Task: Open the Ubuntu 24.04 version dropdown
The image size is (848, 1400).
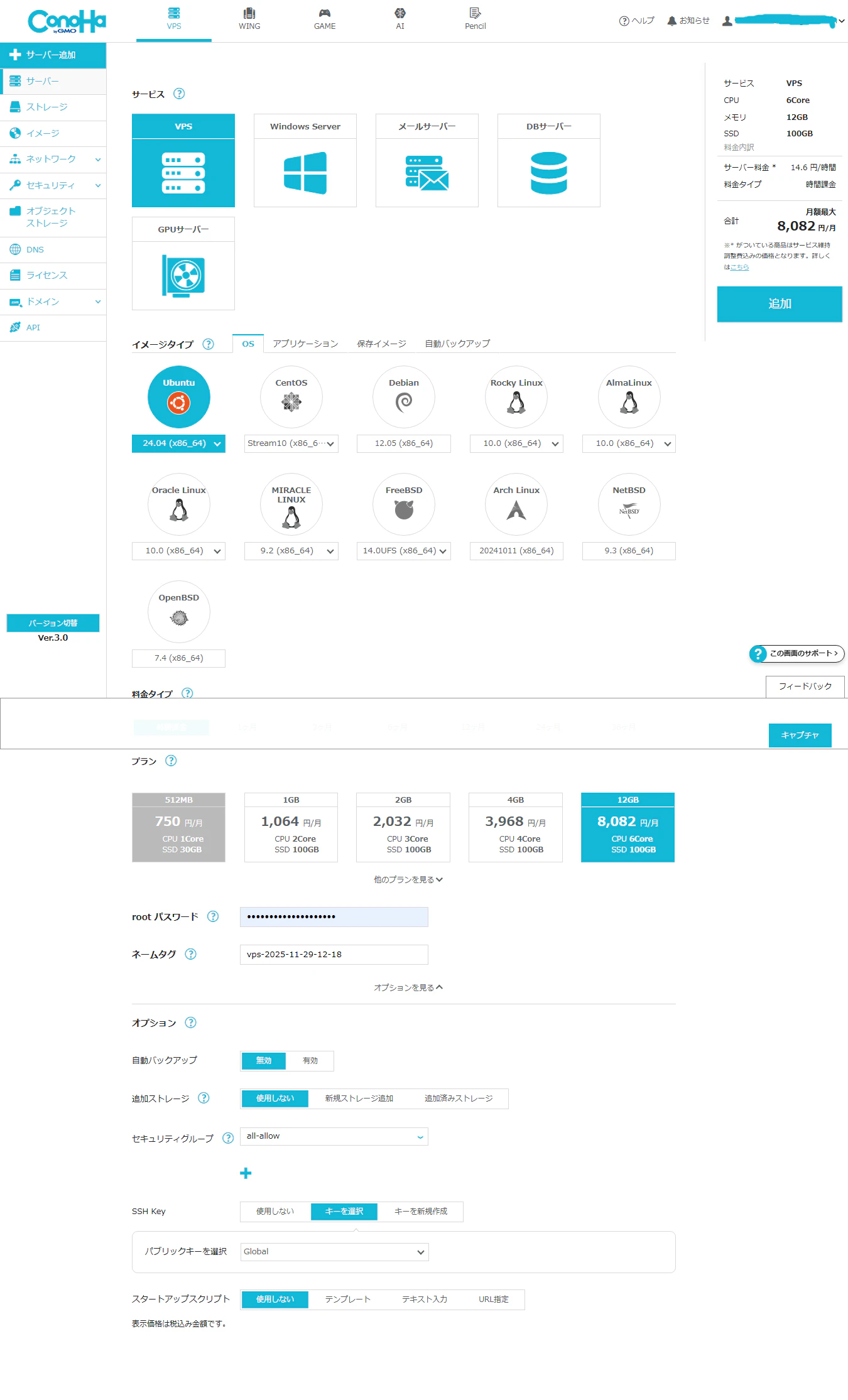Action: [x=179, y=443]
